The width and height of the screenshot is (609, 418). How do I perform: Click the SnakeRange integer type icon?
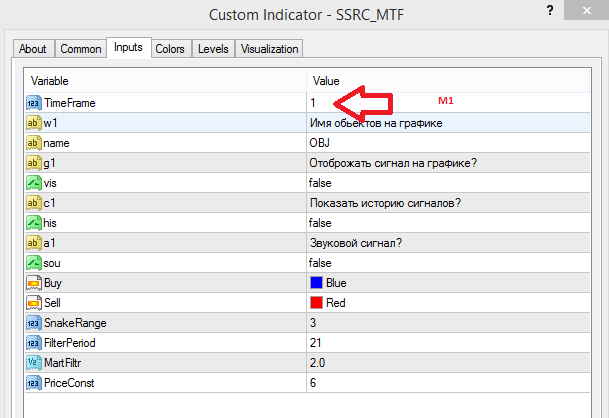pos(34,323)
